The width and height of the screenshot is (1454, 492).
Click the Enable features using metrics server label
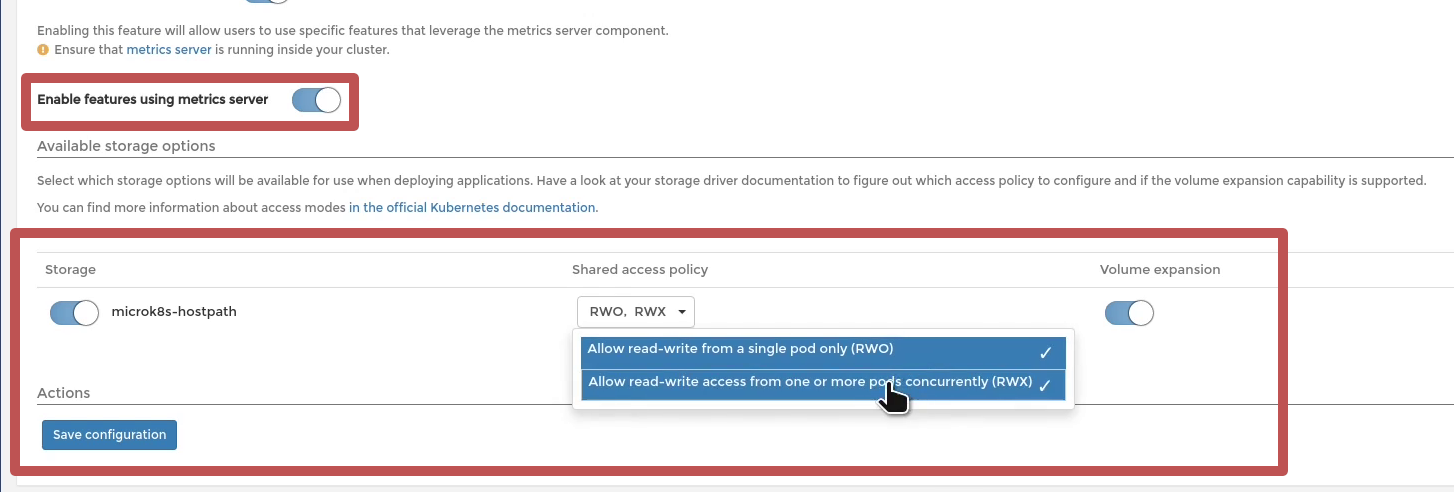click(153, 99)
